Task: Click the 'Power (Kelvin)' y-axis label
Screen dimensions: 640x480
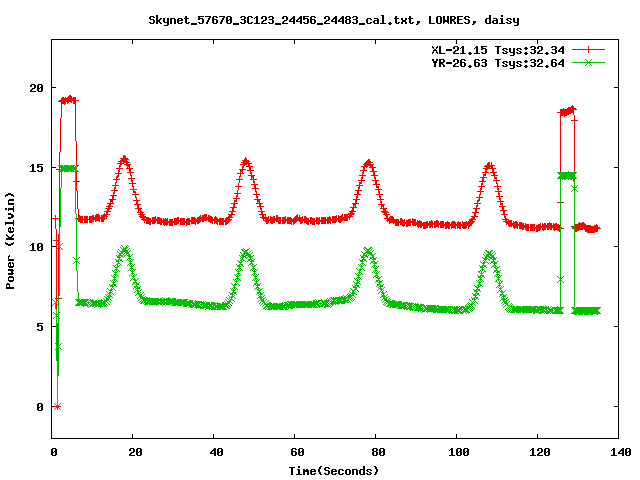Action: 10,241
